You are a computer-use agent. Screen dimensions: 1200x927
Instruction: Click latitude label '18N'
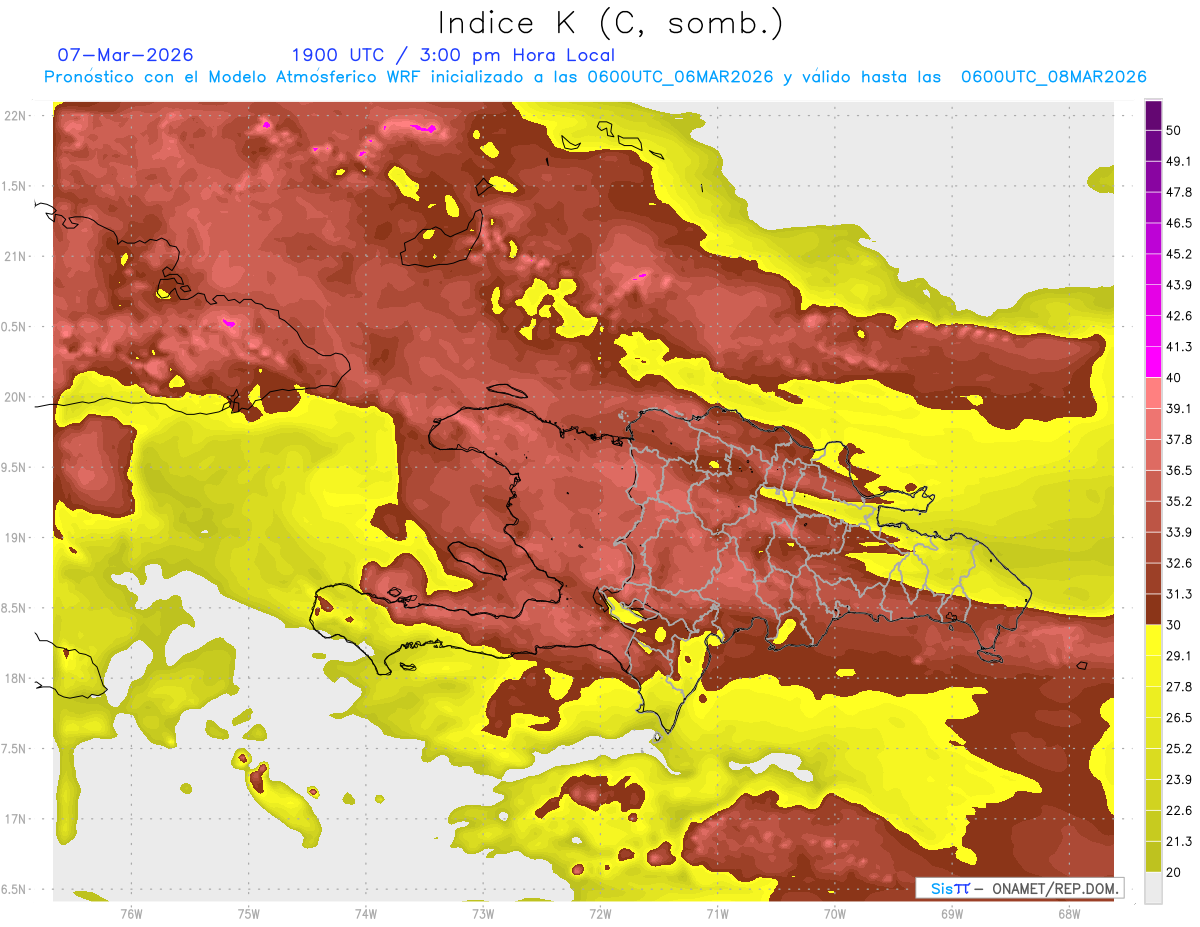click(16, 678)
